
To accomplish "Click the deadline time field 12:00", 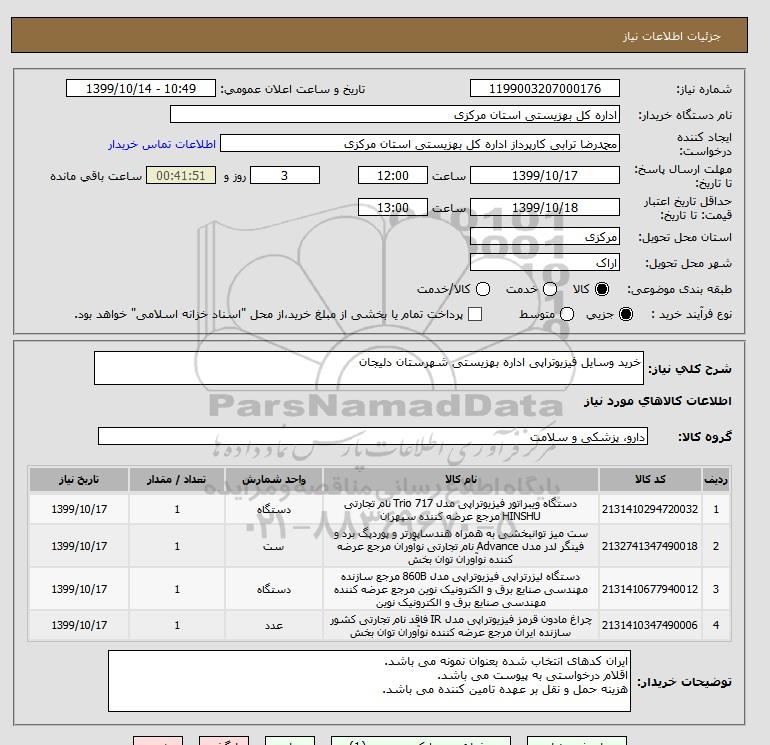I will point(393,175).
